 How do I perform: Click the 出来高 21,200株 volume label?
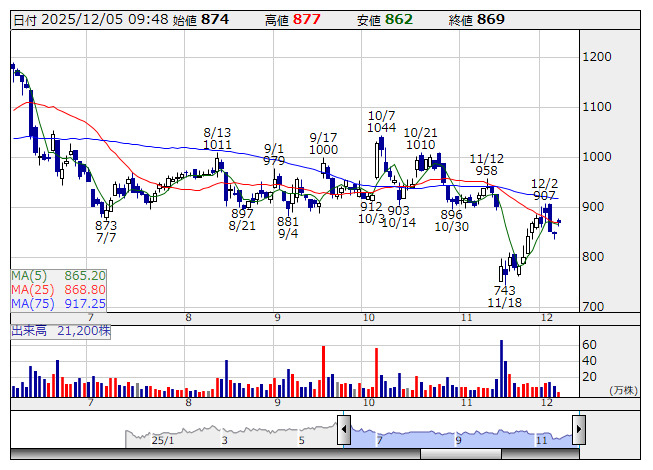61,331
